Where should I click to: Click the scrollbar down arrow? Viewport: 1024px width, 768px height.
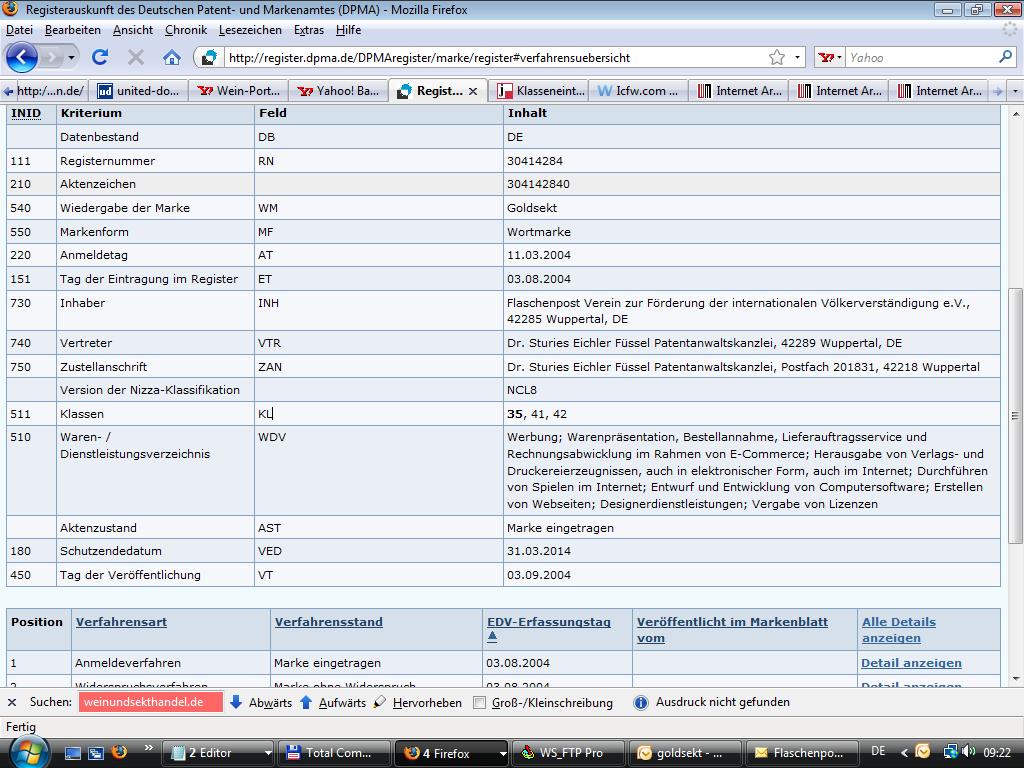[1015, 679]
